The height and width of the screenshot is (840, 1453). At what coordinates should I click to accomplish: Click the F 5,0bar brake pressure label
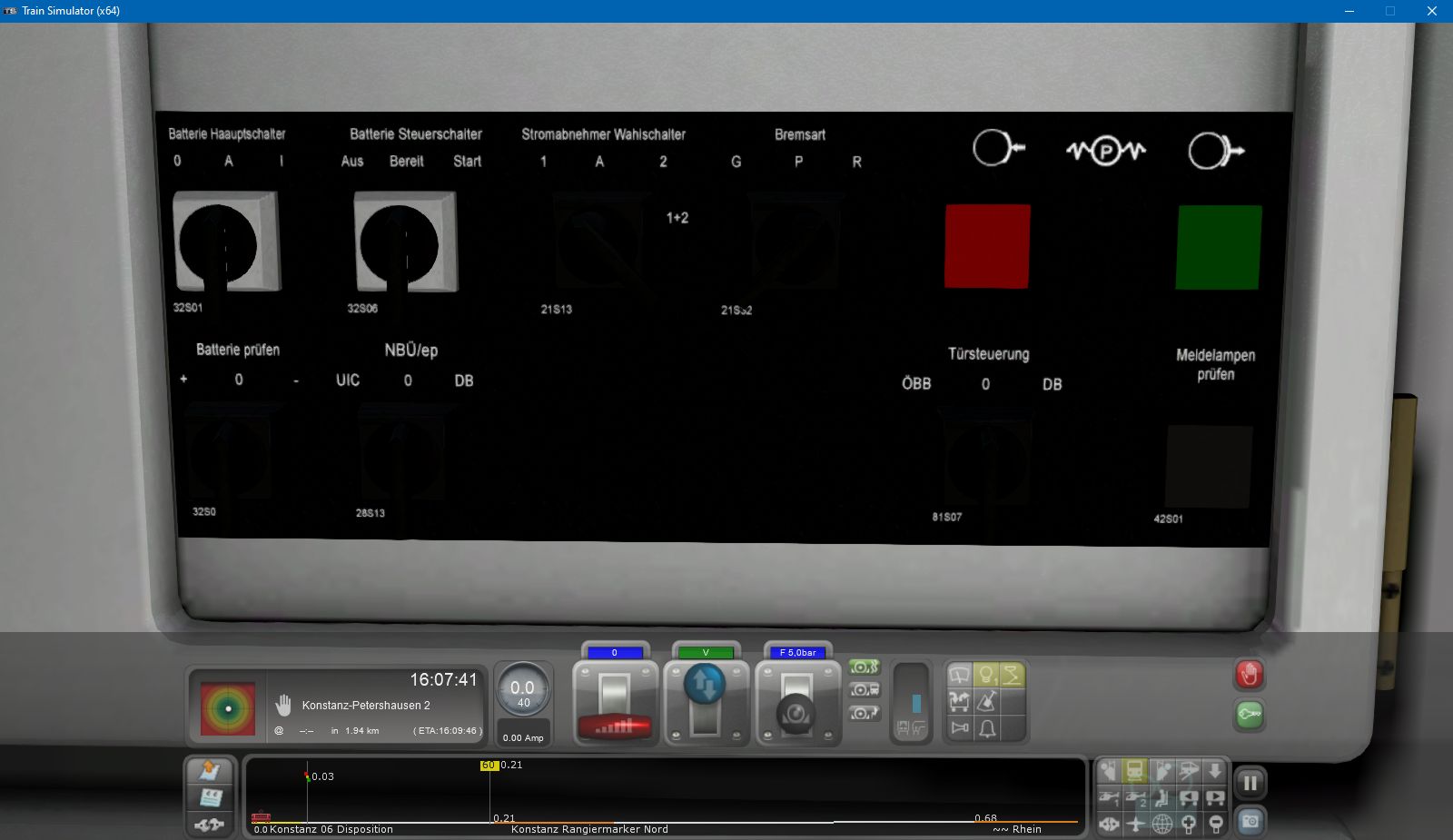click(x=797, y=652)
